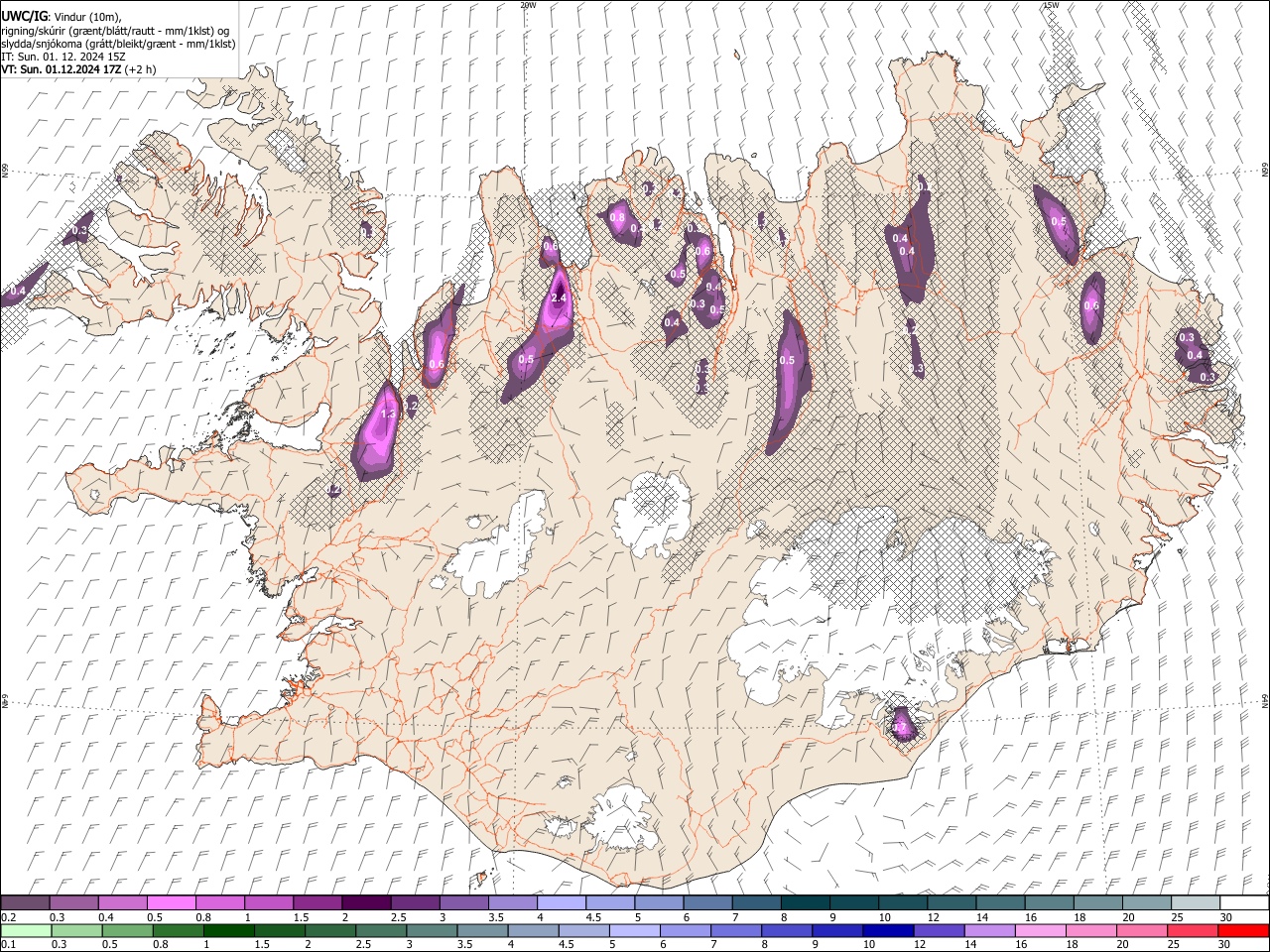
Task: Select the white upper swatch after the 30 label
Action: [x=1243, y=902]
